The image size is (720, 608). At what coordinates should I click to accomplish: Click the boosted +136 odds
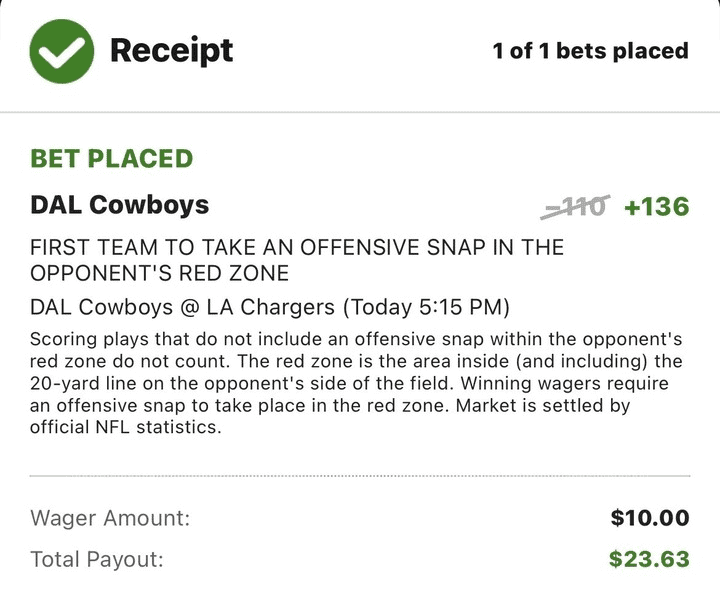pos(657,207)
